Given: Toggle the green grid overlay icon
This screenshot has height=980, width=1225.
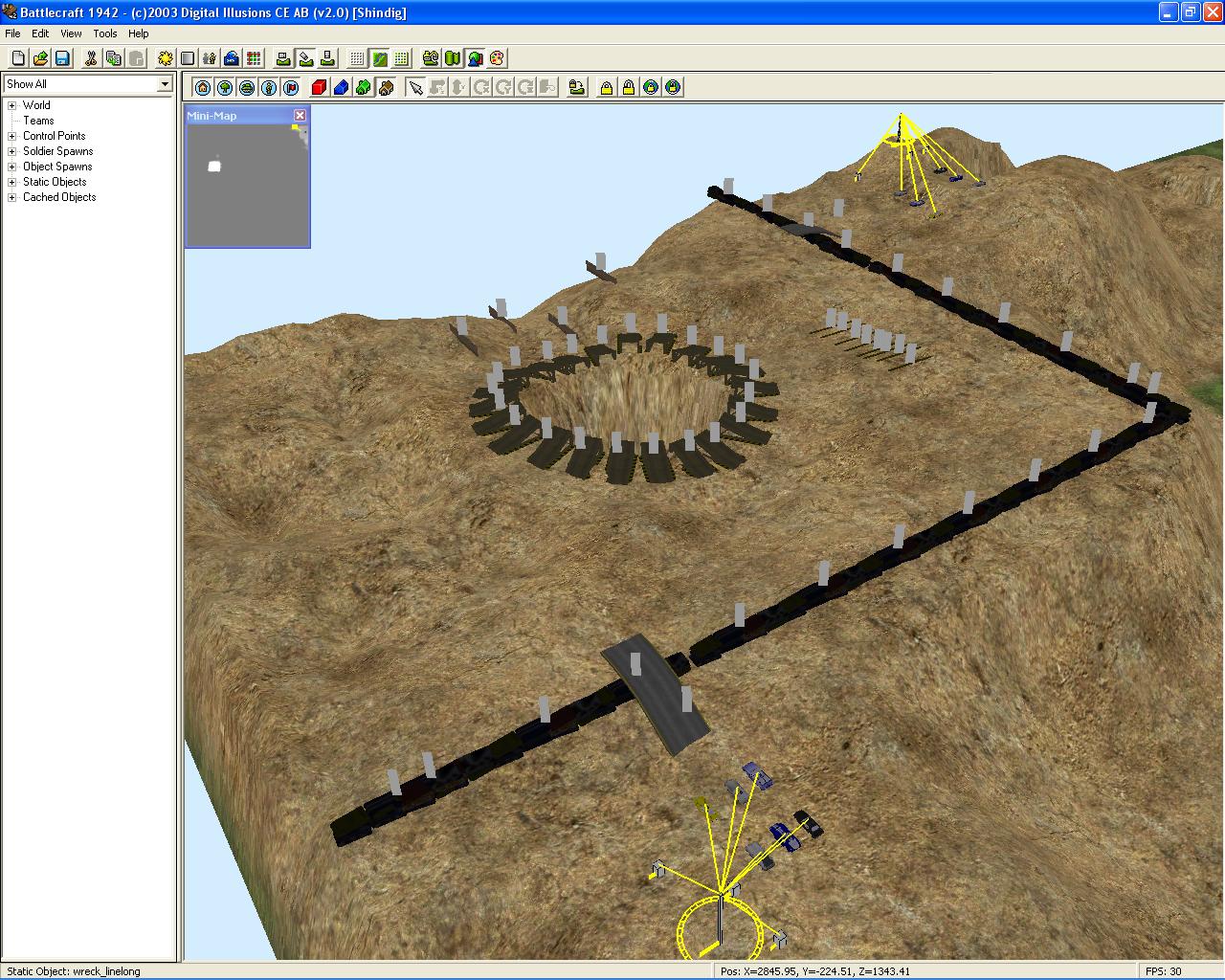Looking at the screenshot, I should pyautogui.click(x=401, y=58).
